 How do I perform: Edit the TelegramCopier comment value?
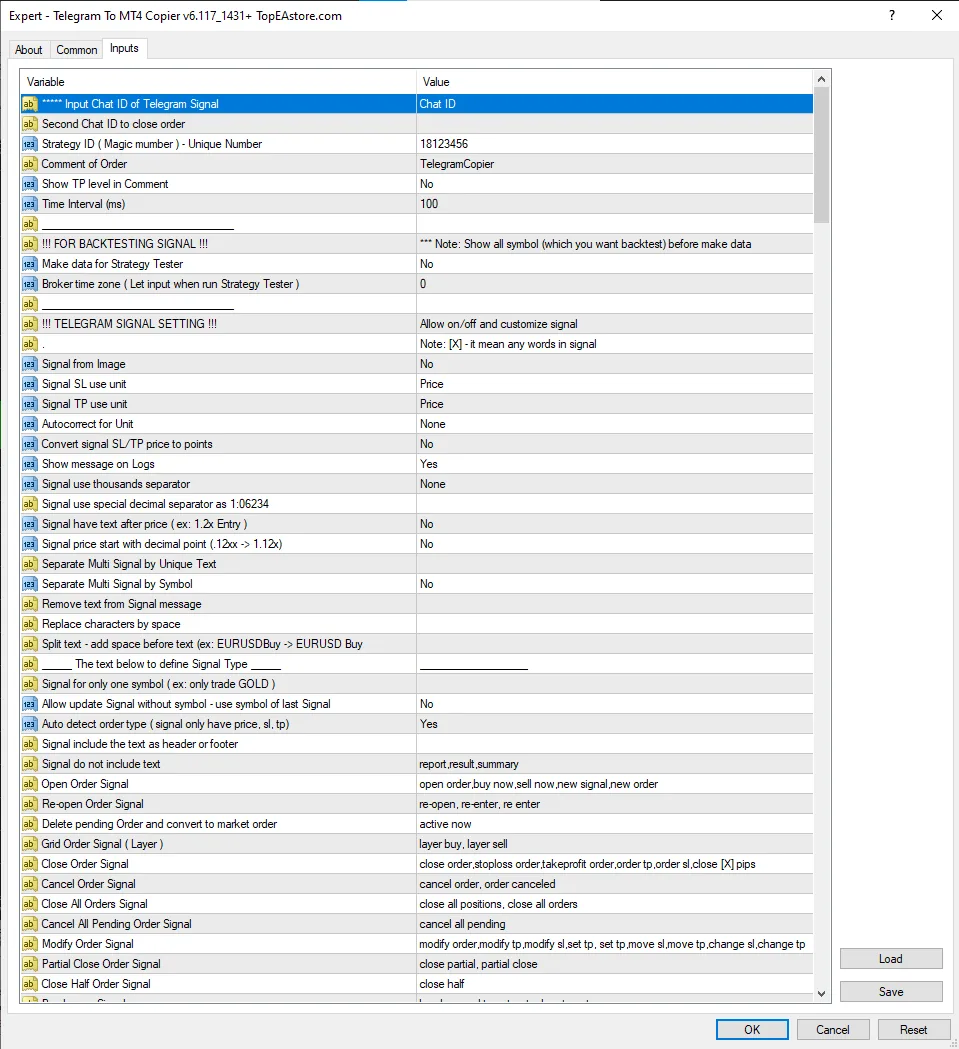614,164
